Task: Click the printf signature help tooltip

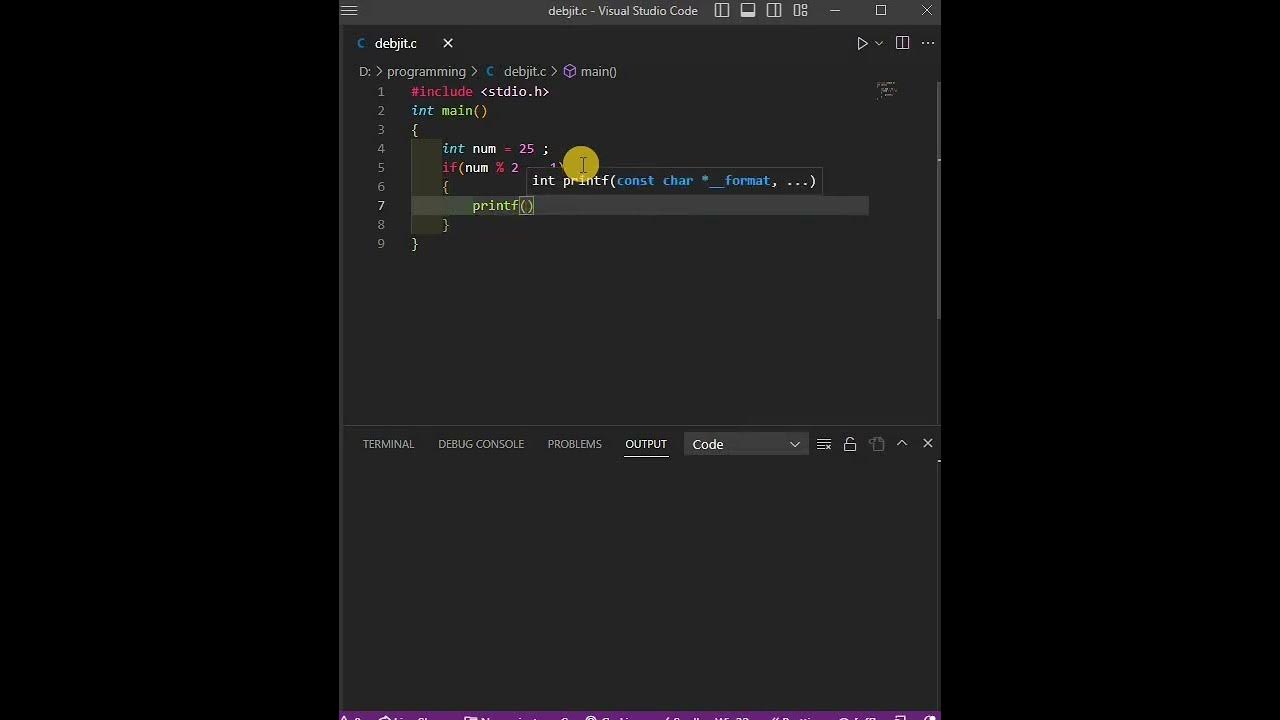Action: click(674, 181)
